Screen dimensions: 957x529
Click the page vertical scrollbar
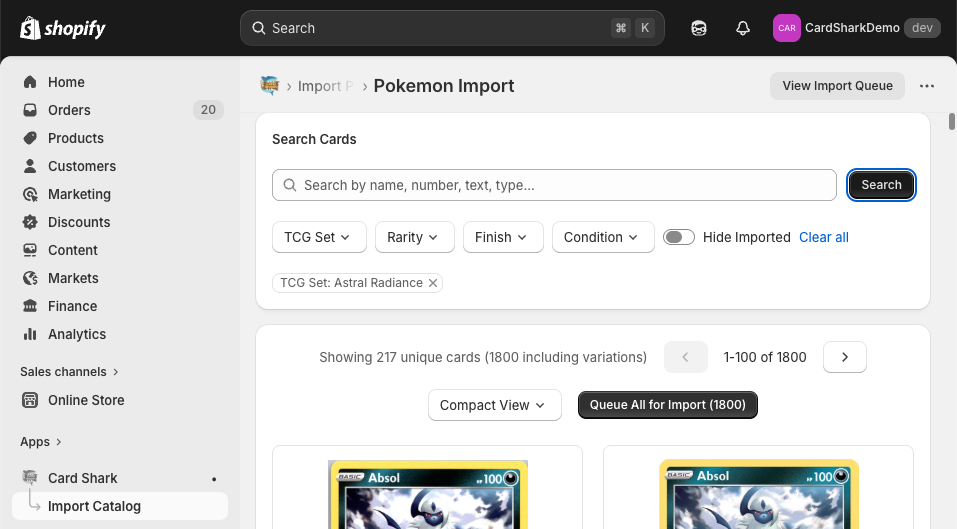coord(952,121)
